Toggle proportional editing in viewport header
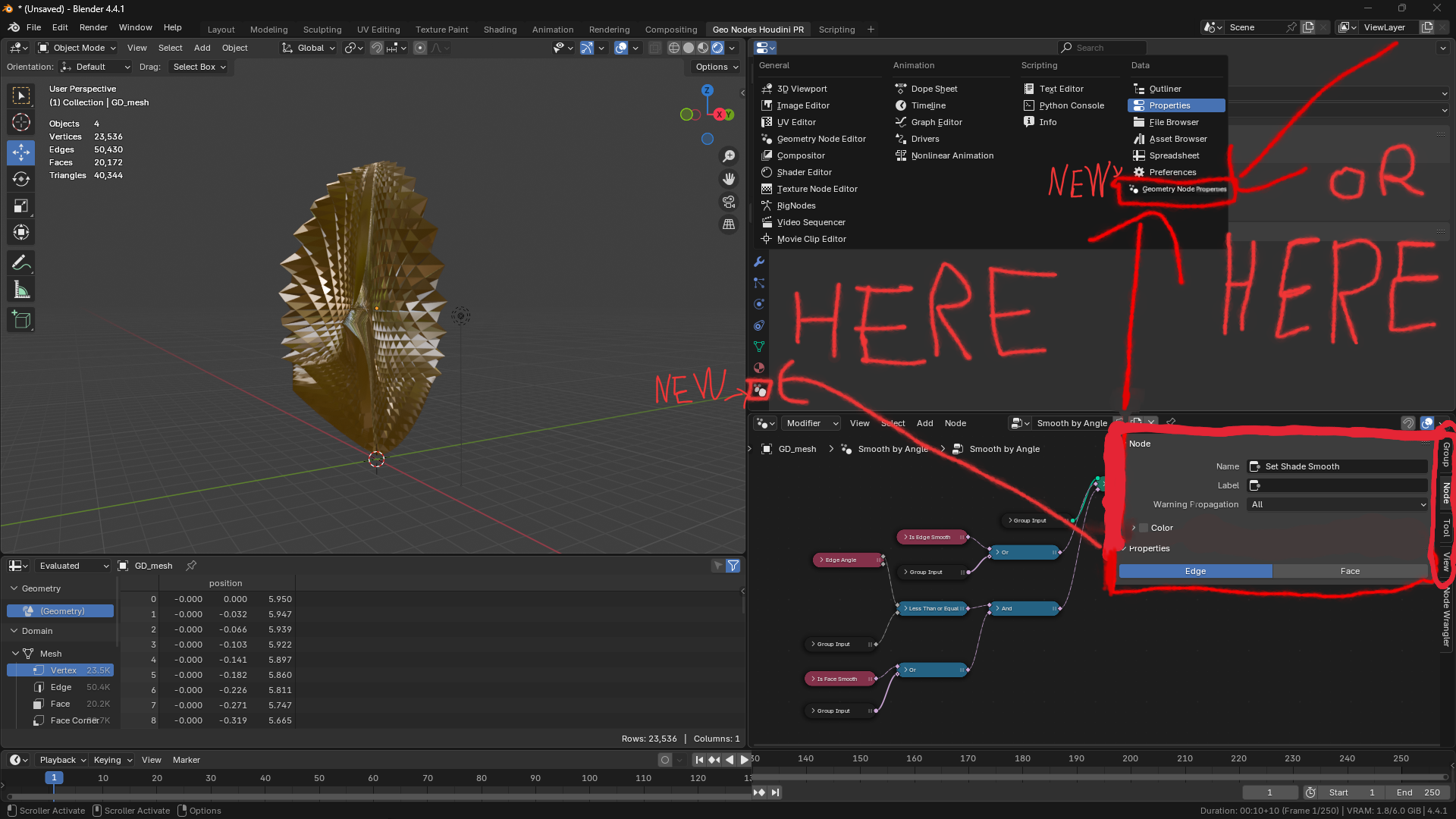1456x819 pixels. pos(420,48)
